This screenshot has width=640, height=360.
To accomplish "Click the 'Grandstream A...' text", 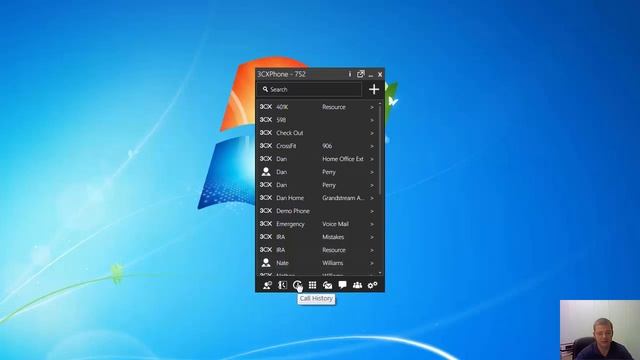I will click(x=343, y=198).
